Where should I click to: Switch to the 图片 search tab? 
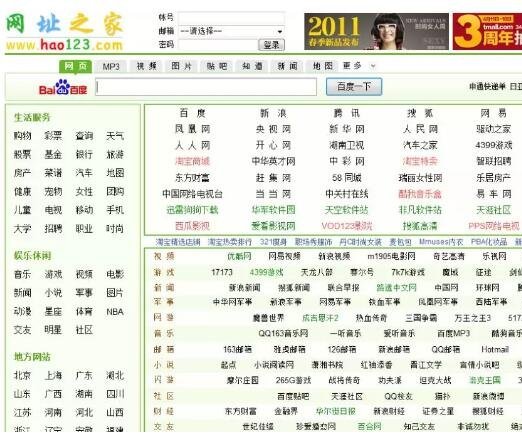(182, 66)
